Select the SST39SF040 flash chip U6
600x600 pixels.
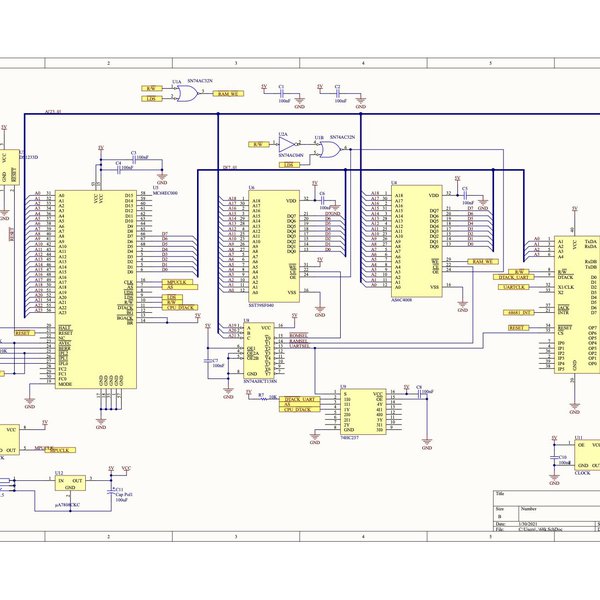point(274,246)
